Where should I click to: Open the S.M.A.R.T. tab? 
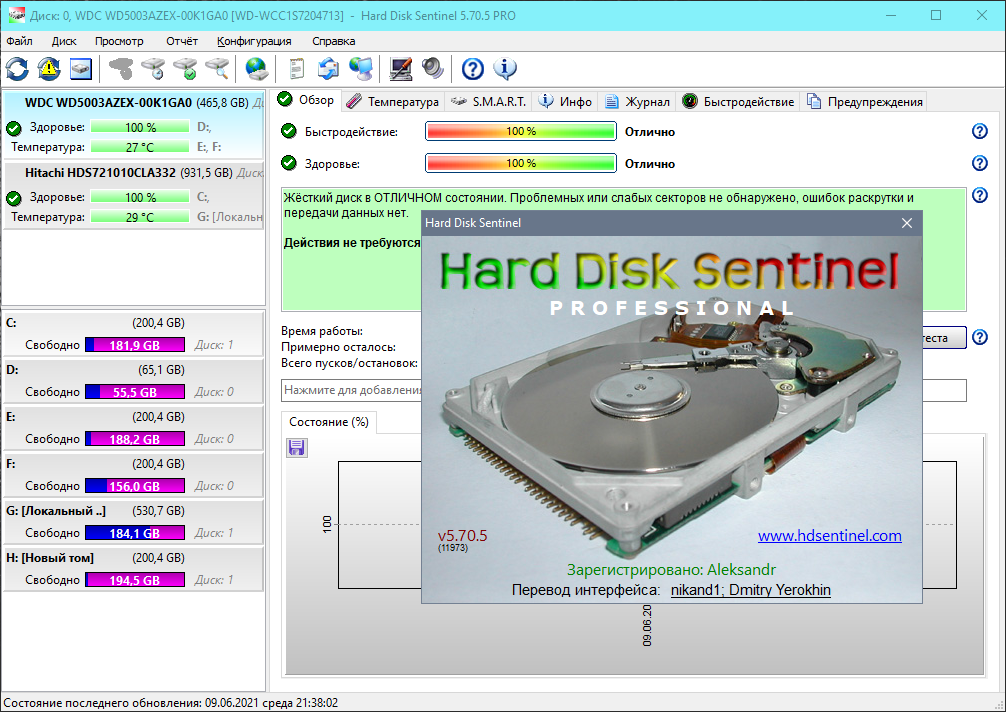[x=488, y=101]
